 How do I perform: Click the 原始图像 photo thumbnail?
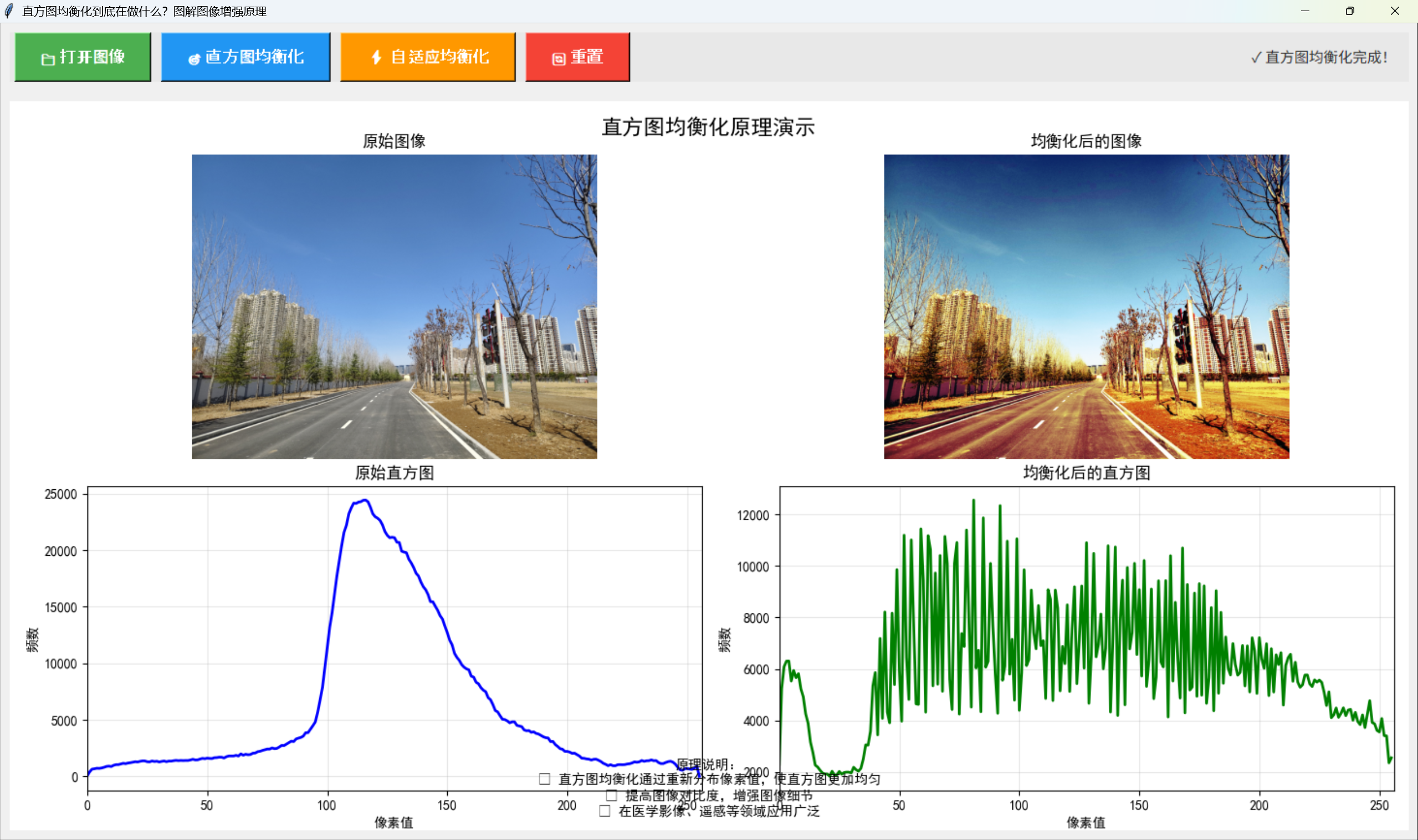pyautogui.click(x=394, y=306)
